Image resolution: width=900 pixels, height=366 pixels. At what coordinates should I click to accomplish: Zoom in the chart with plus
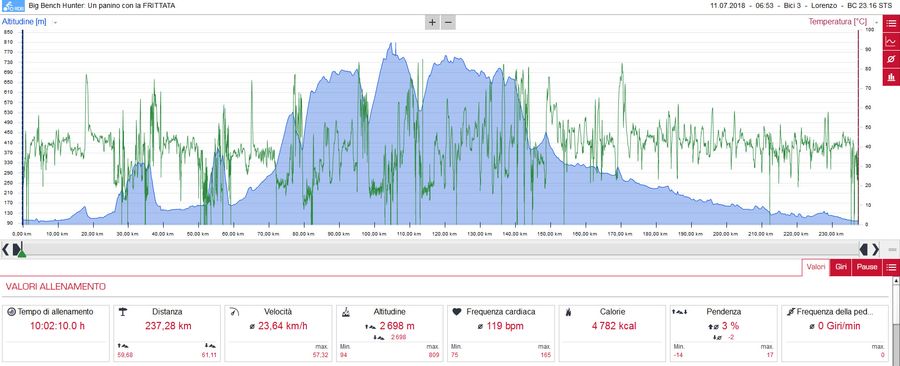[432, 23]
